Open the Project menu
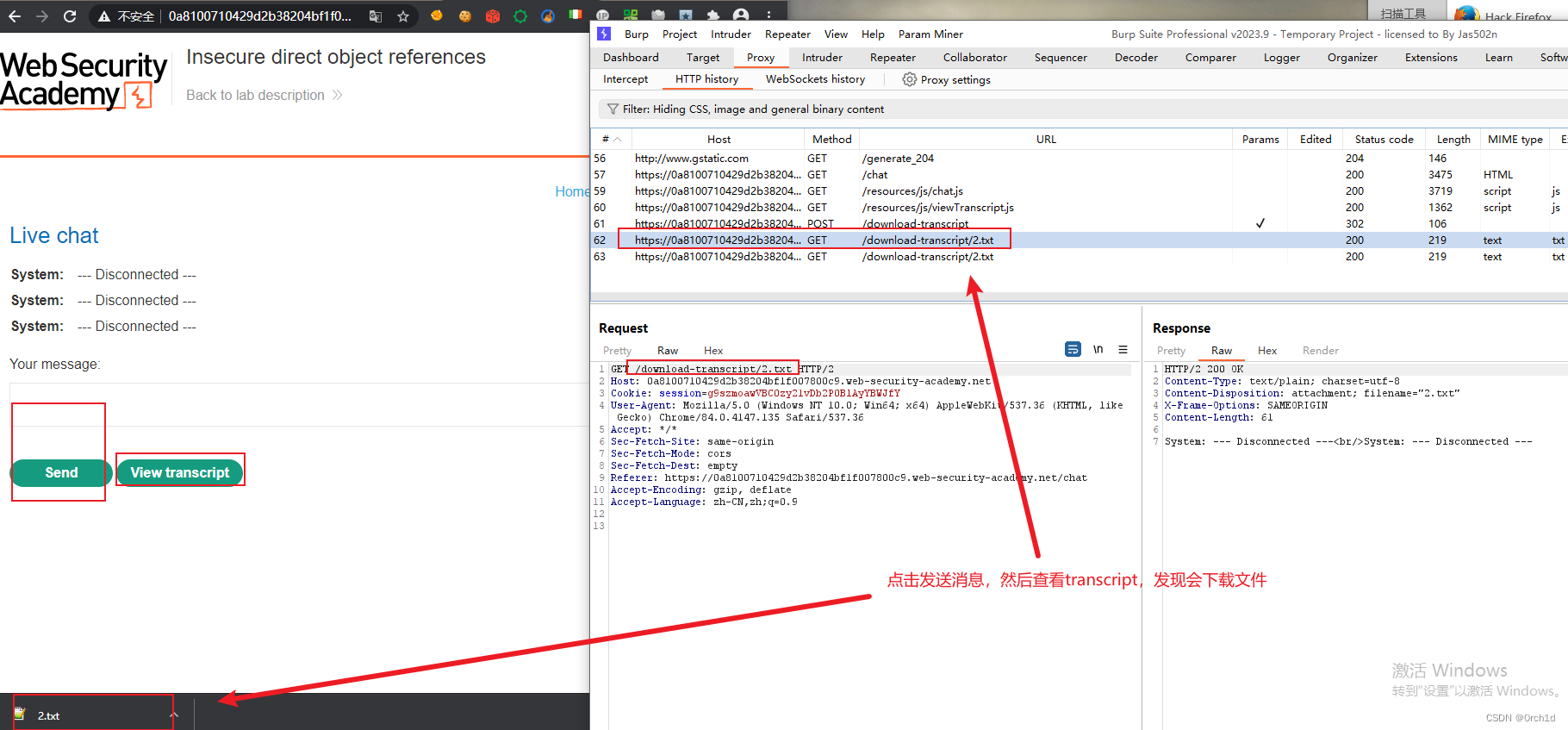The image size is (1568, 730). tap(680, 34)
